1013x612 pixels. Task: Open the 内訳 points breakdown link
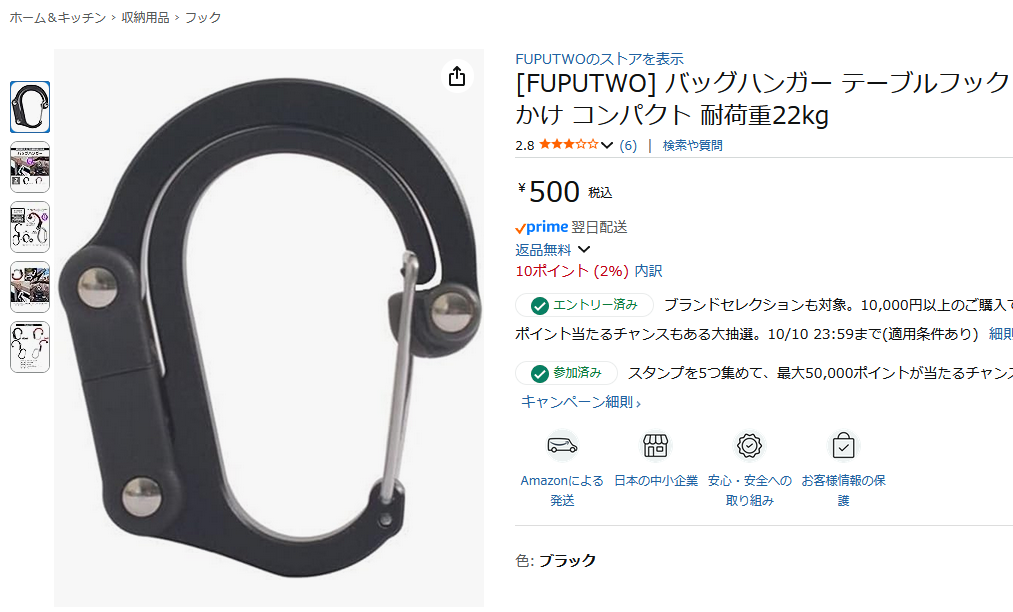pyautogui.click(x=648, y=271)
